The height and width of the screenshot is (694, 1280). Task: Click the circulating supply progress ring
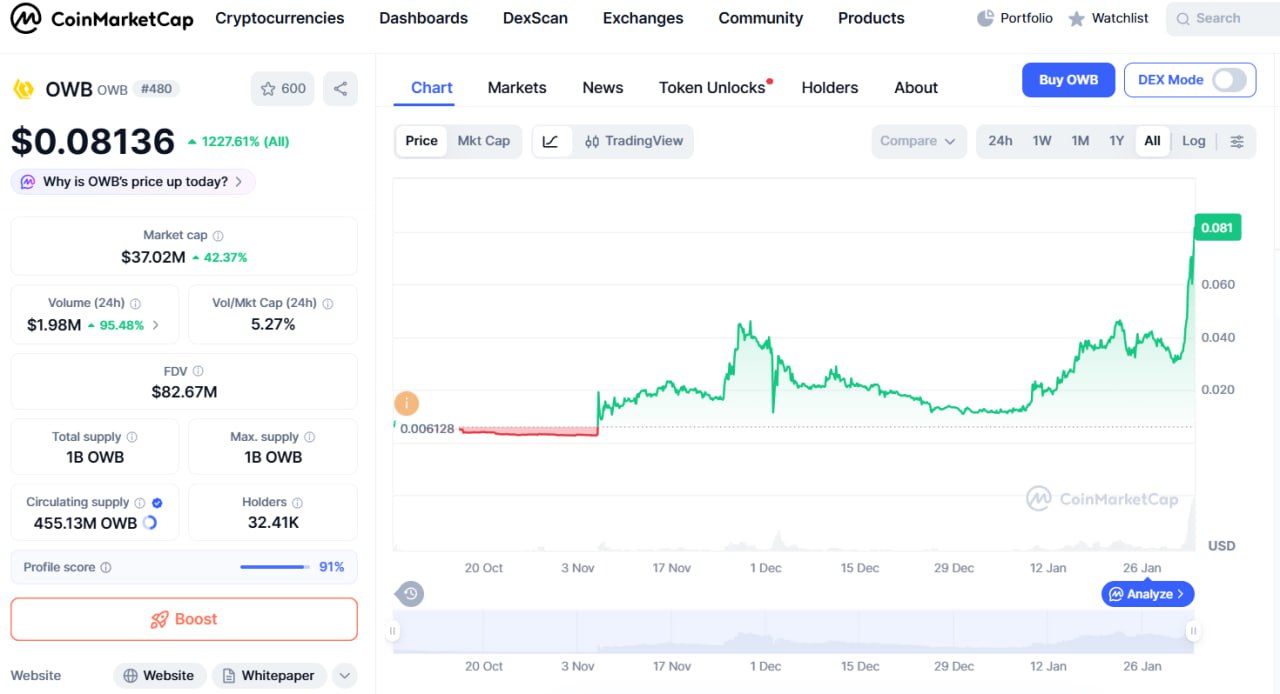tap(150, 523)
